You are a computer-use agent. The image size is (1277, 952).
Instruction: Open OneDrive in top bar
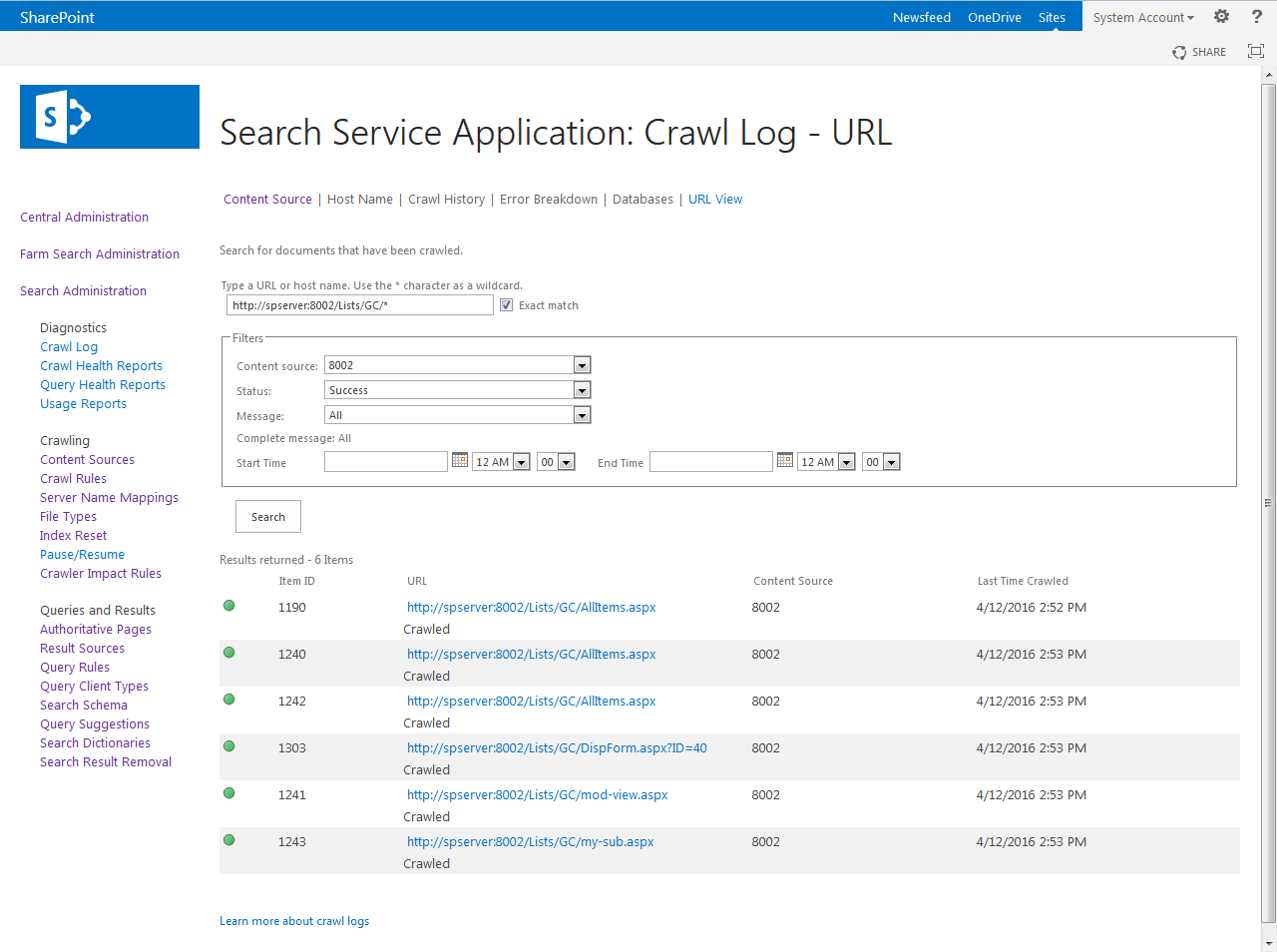[x=995, y=17]
